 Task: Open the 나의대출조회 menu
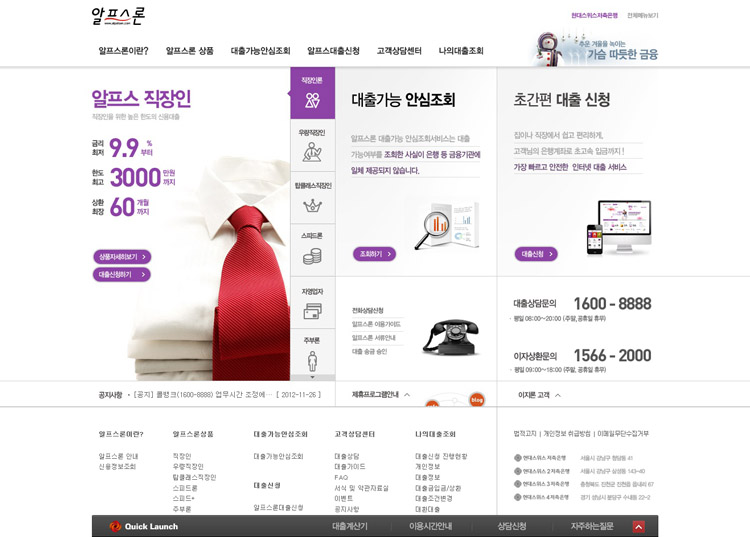(461, 51)
